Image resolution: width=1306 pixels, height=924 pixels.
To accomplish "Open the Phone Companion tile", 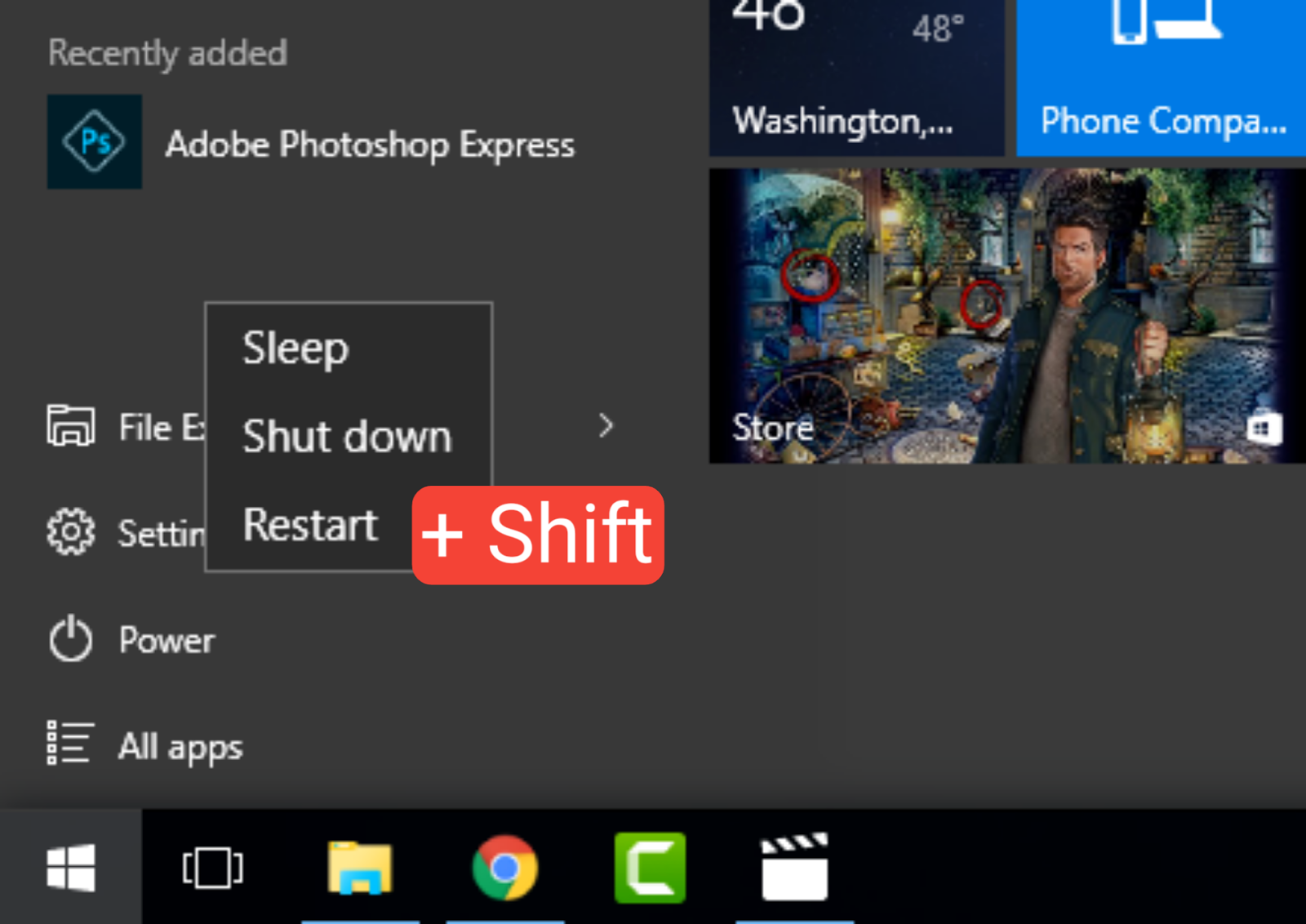I will (x=1161, y=78).
